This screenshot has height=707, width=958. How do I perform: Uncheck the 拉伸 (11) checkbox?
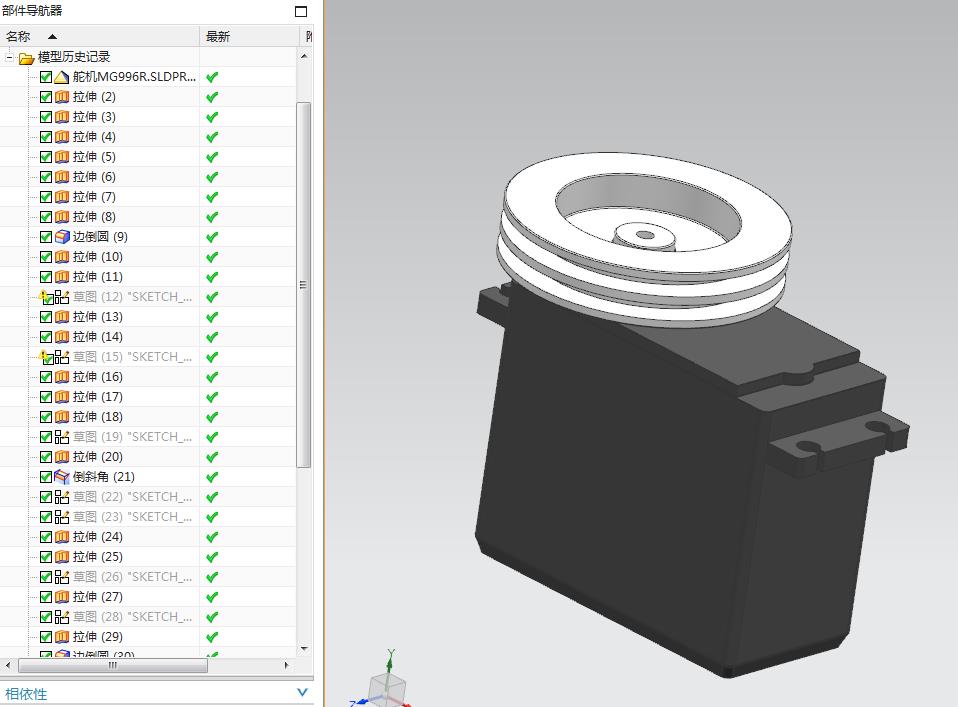tap(46, 277)
